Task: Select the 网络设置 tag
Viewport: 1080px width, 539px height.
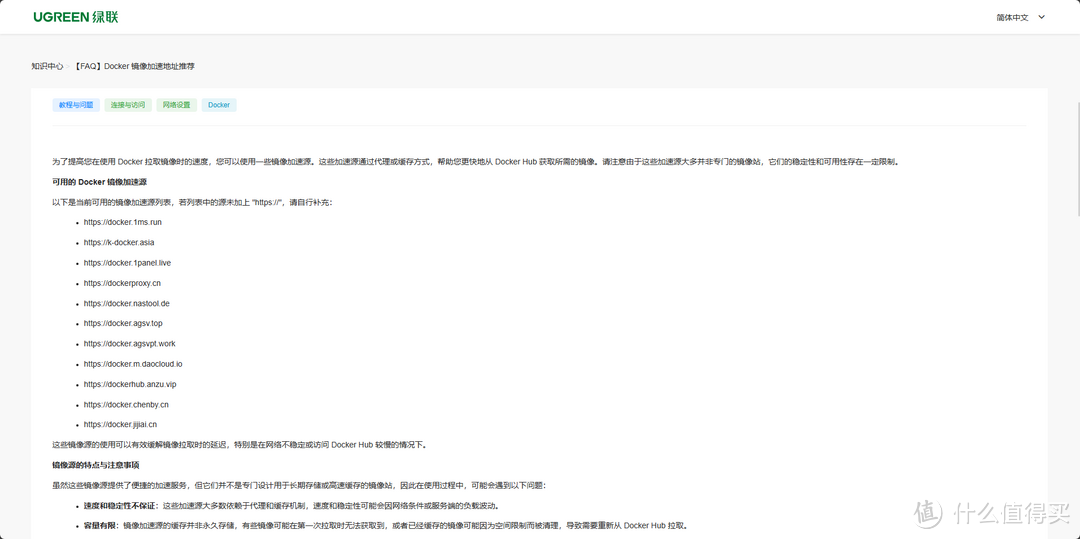Action: click(x=176, y=105)
